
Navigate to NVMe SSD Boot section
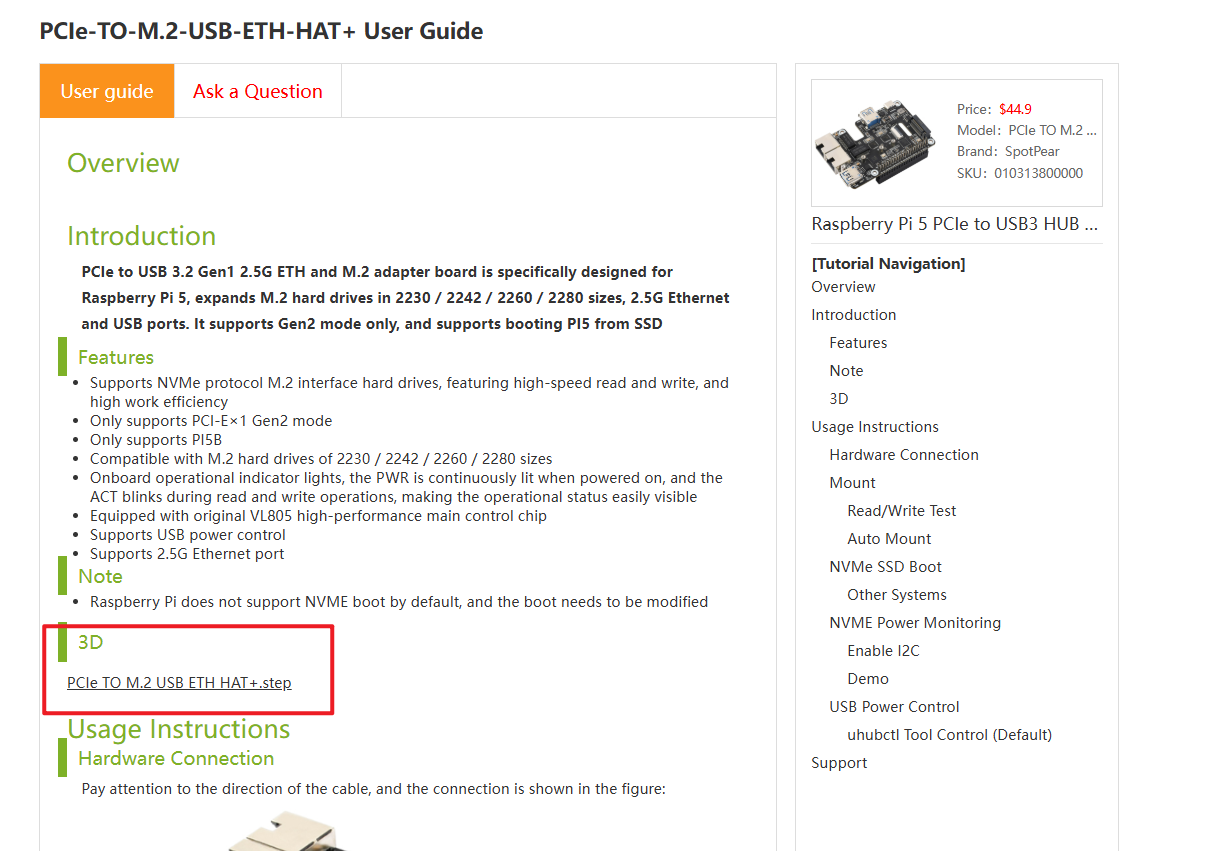(885, 567)
